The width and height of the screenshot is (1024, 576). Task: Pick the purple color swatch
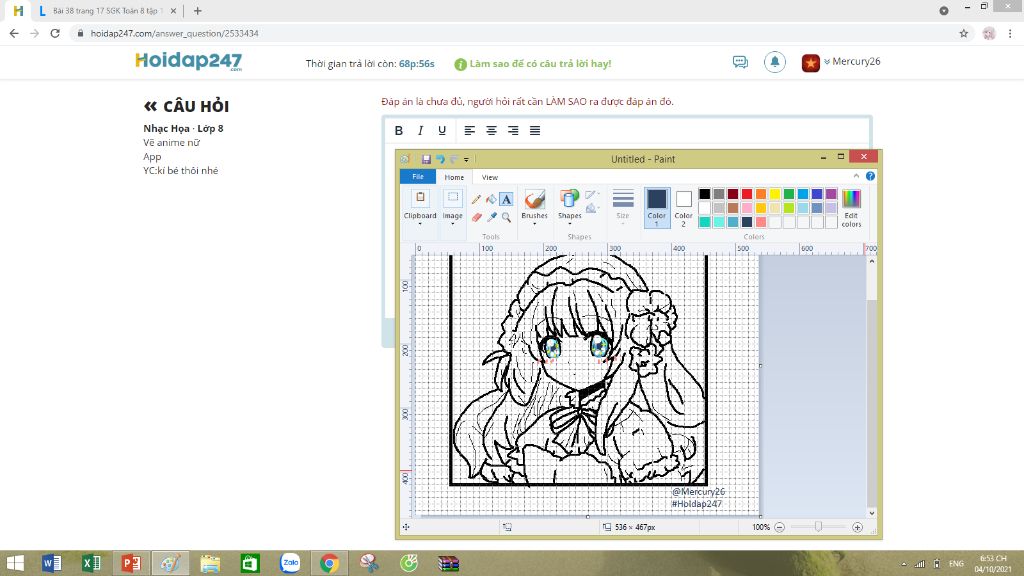click(x=831, y=193)
